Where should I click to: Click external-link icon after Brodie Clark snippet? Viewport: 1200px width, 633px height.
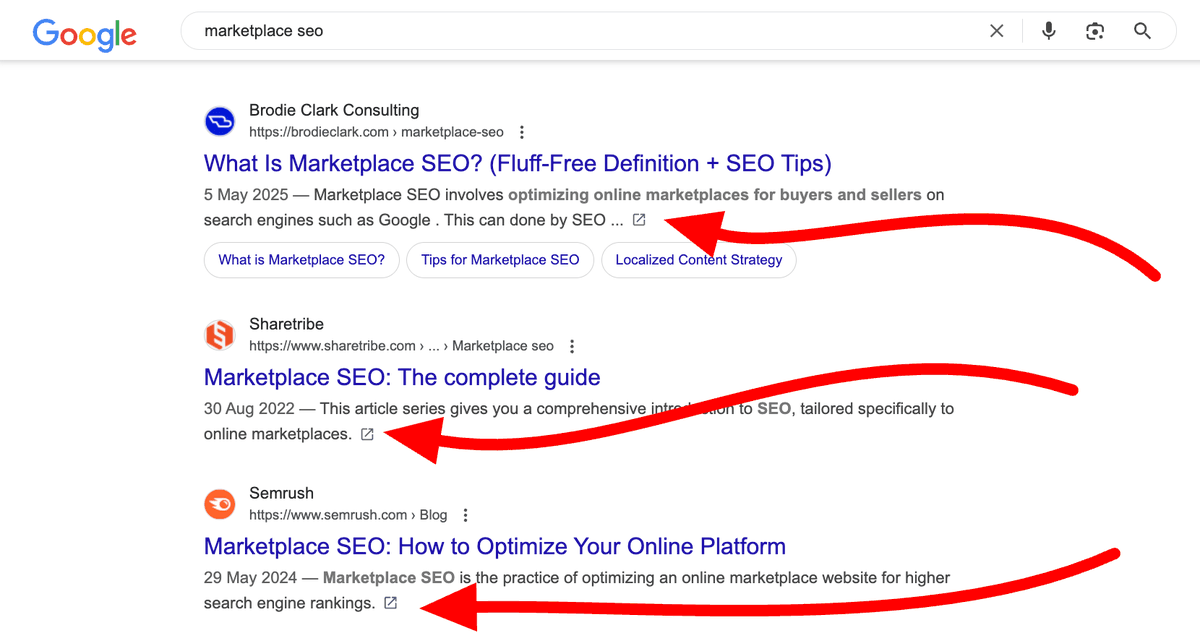point(639,219)
